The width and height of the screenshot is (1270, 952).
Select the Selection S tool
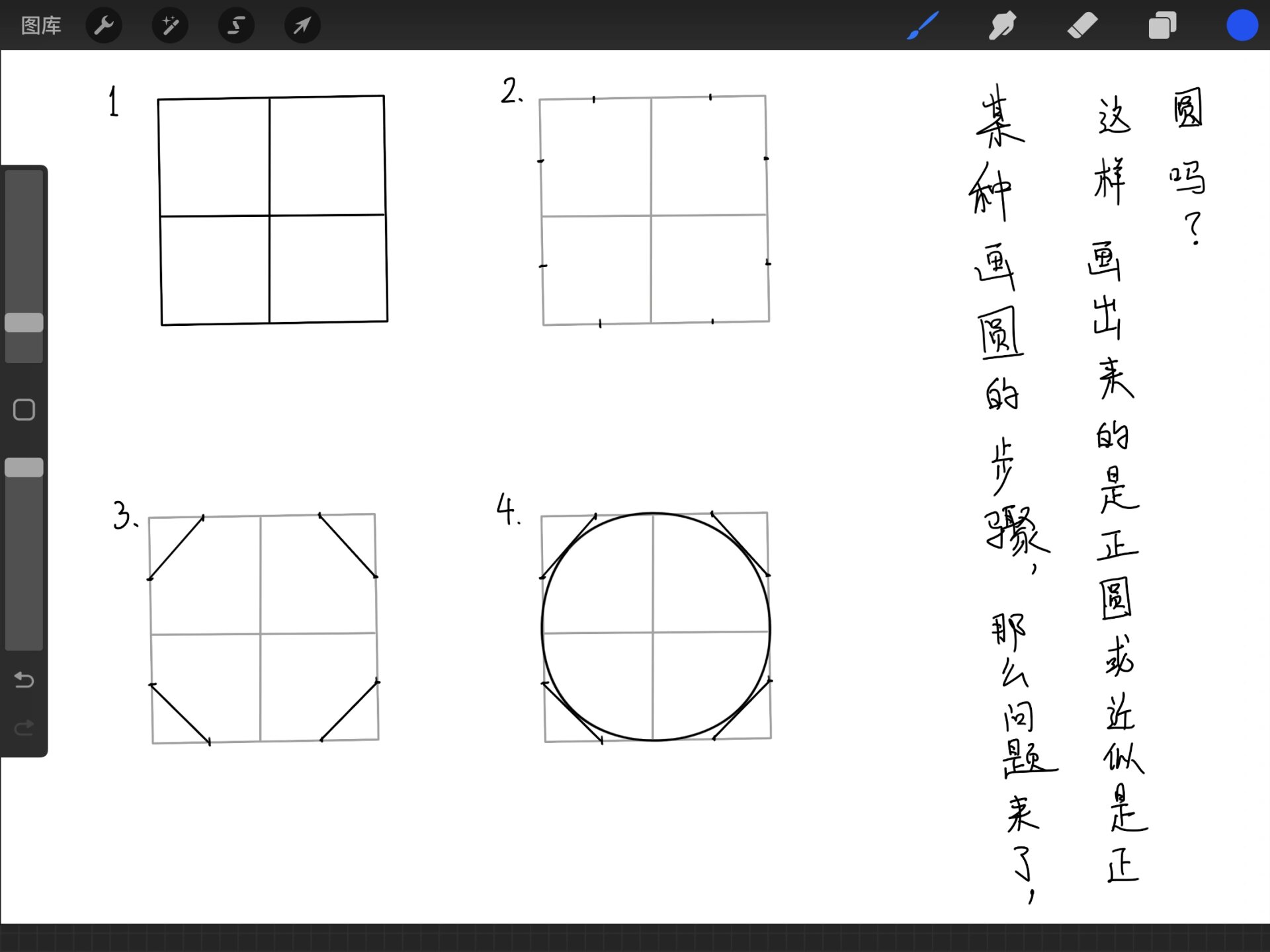(236, 26)
